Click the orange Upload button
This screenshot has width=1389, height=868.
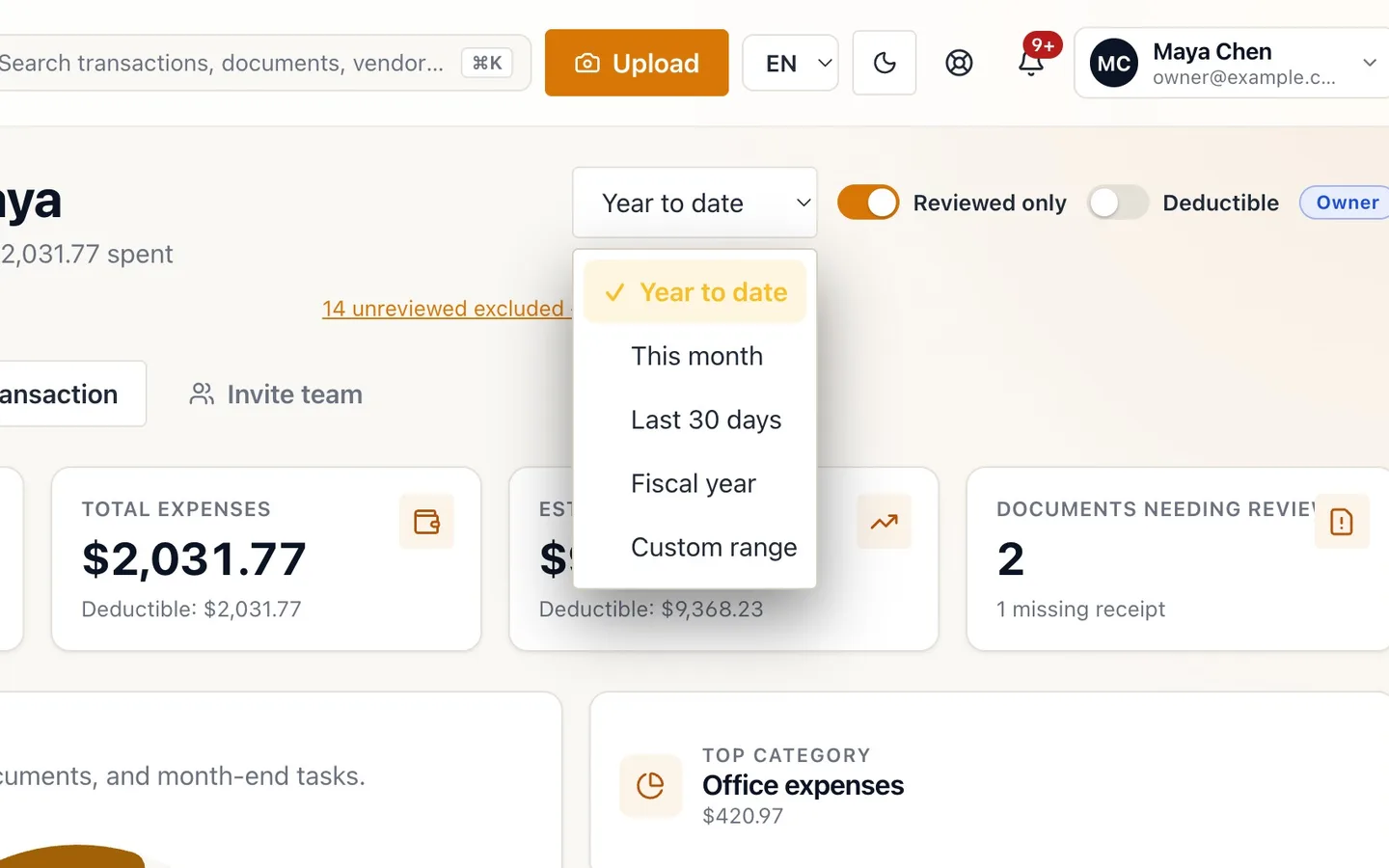pos(637,63)
